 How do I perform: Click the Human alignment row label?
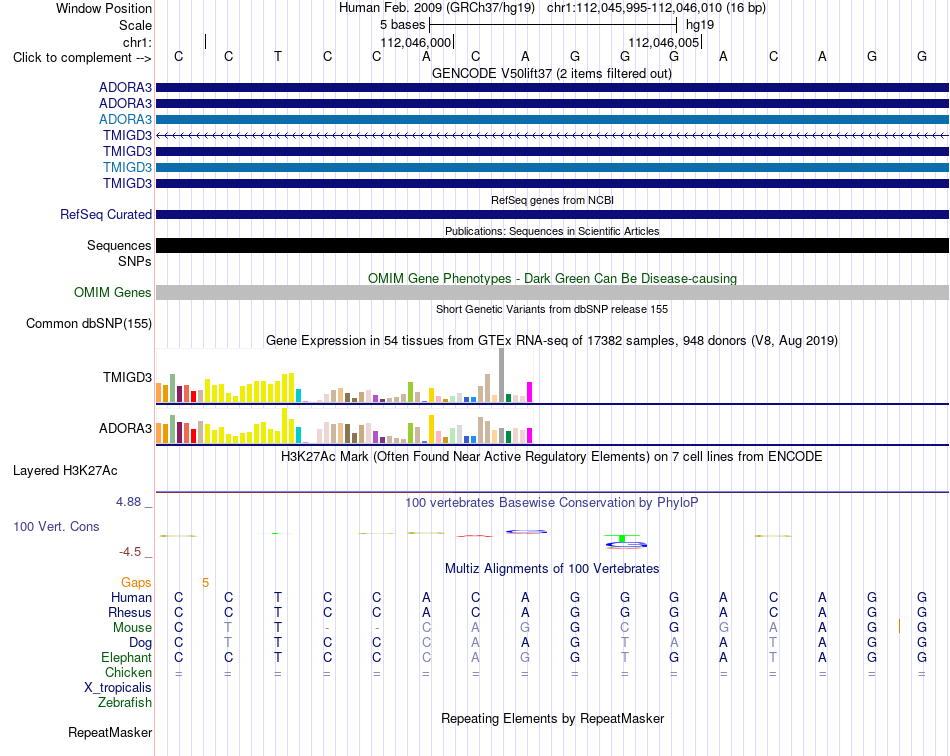[x=131, y=597]
